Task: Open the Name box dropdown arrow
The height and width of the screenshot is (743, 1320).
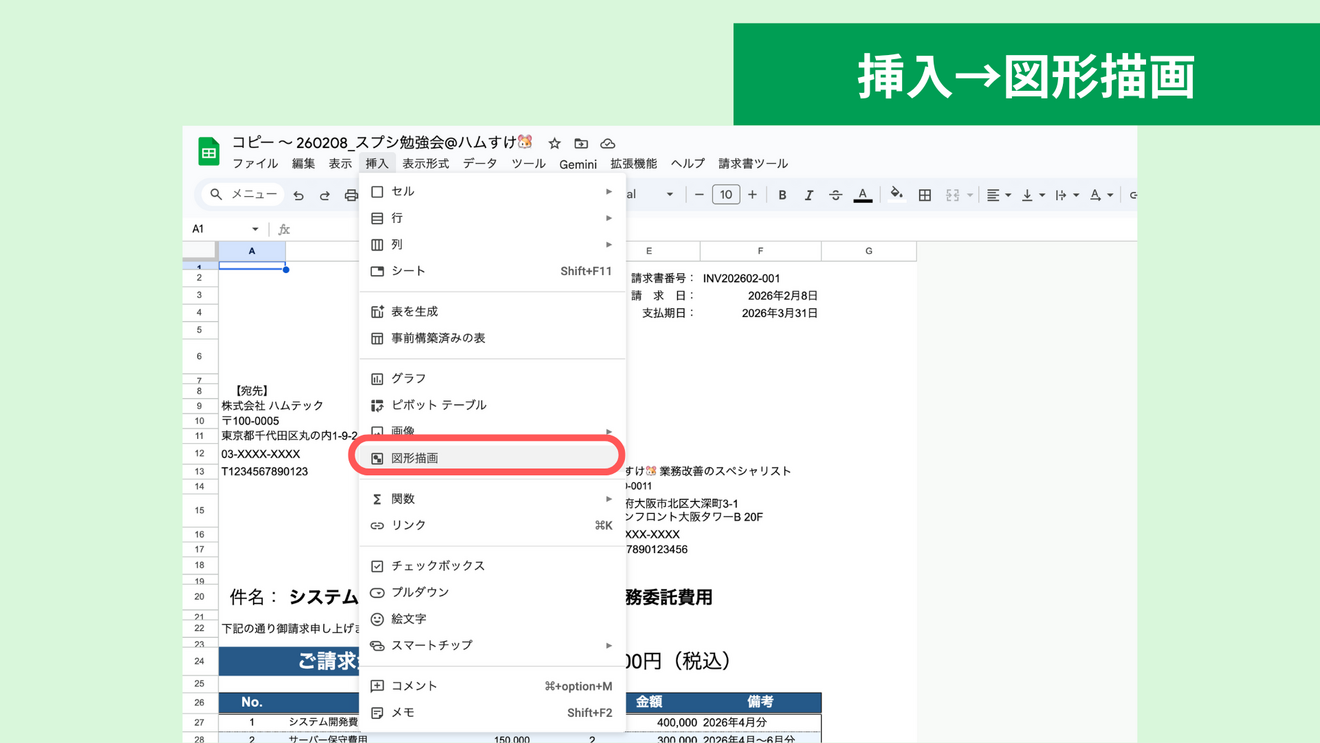Action: [255, 229]
